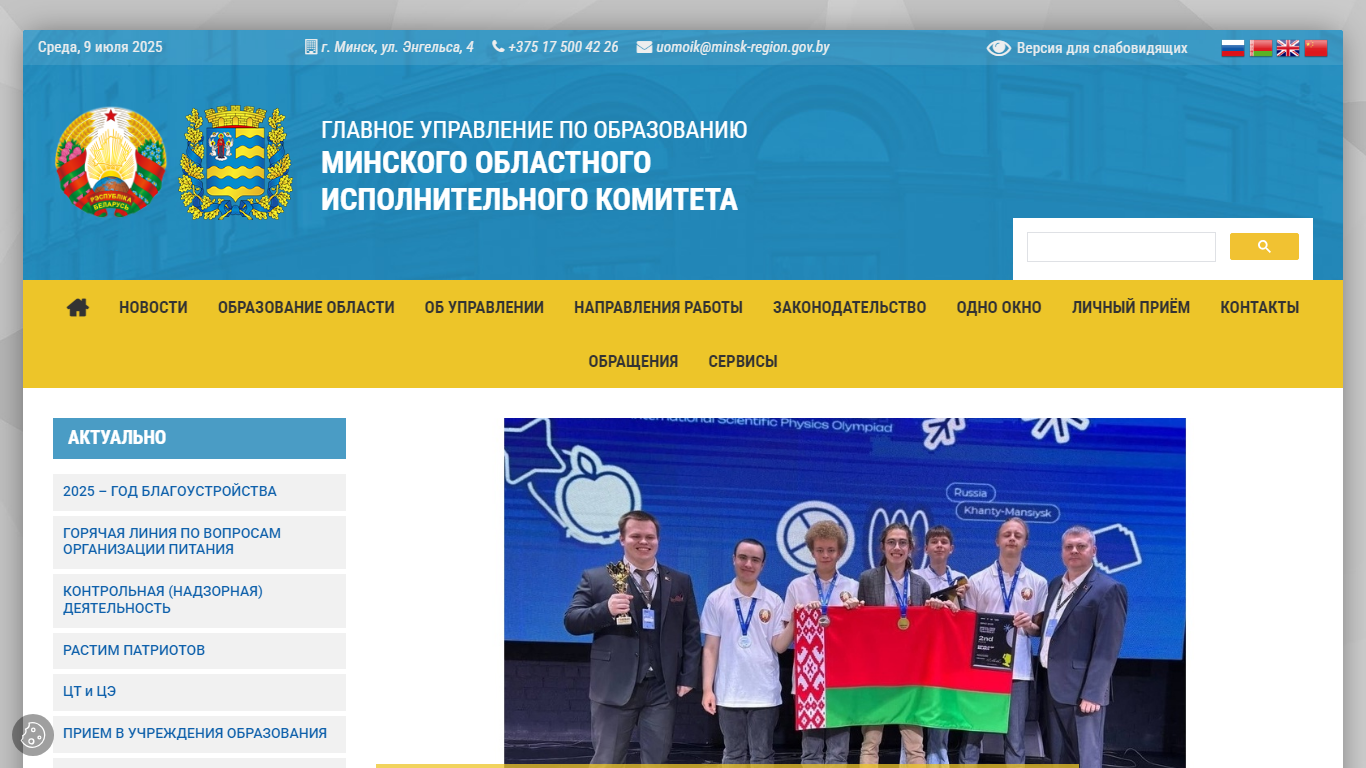
Task: Switch site language via the Belarusian flag
Action: point(1261,48)
